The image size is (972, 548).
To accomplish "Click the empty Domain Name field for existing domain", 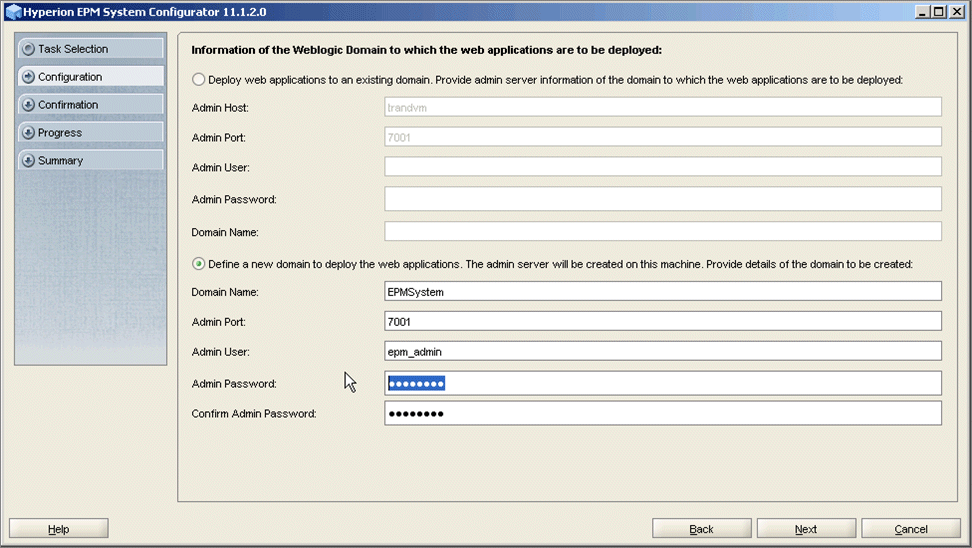I will click(663, 231).
